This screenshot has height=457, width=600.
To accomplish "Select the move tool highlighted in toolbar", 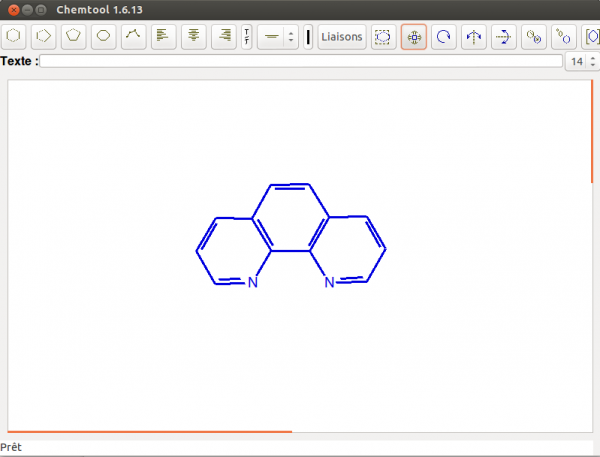I will (414, 37).
